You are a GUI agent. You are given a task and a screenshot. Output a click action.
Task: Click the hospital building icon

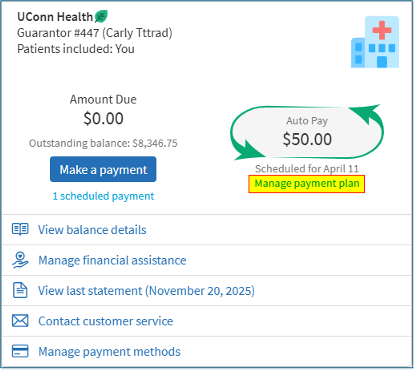[375, 42]
